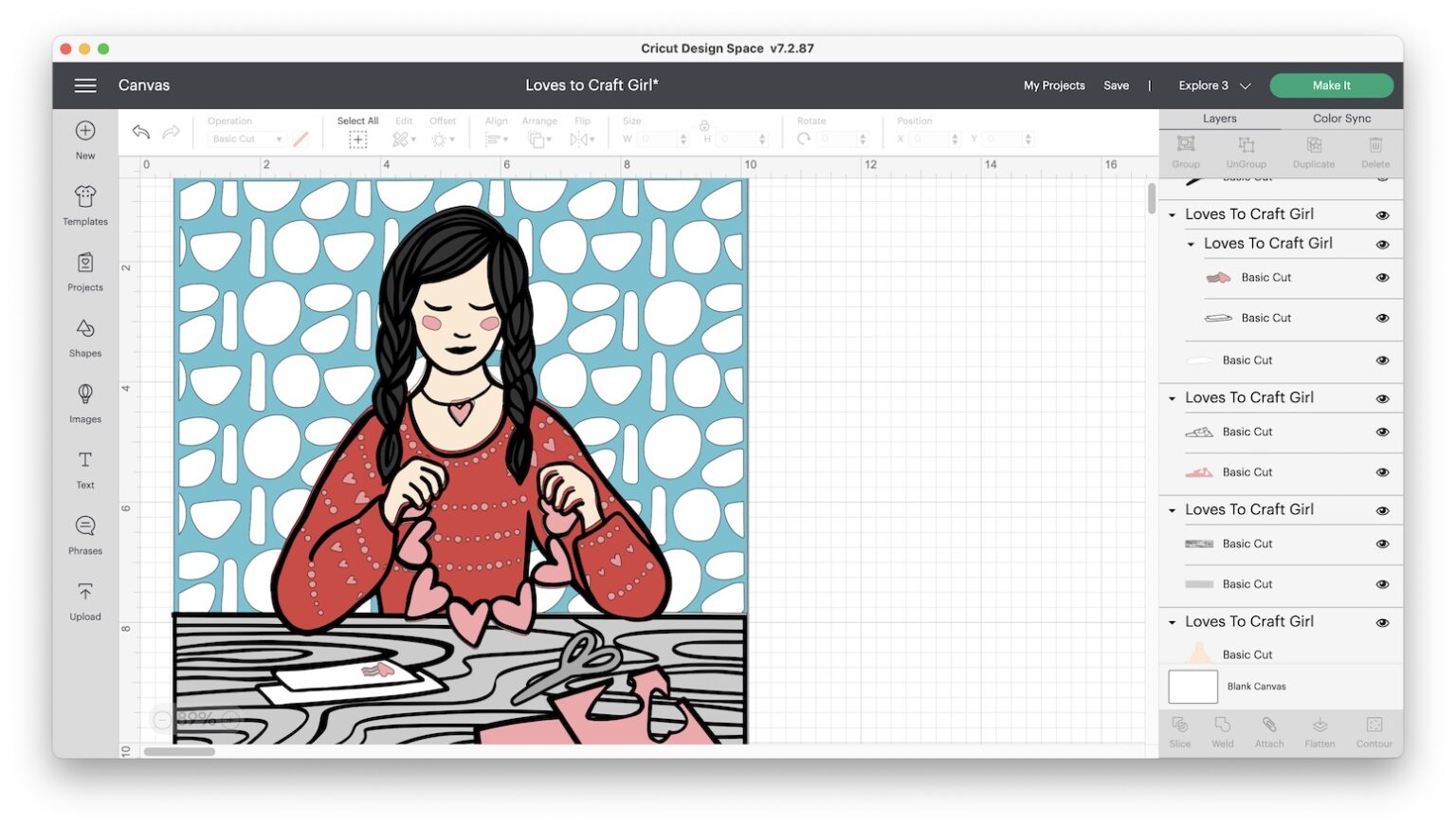The width and height of the screenshot is (1456, 828).
Task: Collapse the second Loves To Craft Girl group
Action: point(1192,244)
